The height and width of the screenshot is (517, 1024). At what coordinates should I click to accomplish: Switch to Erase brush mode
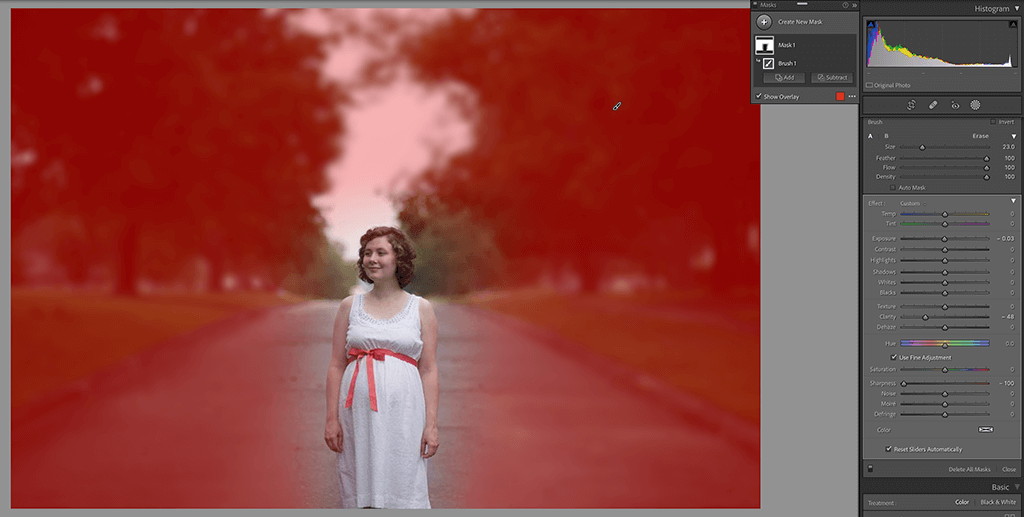(980, 136)
